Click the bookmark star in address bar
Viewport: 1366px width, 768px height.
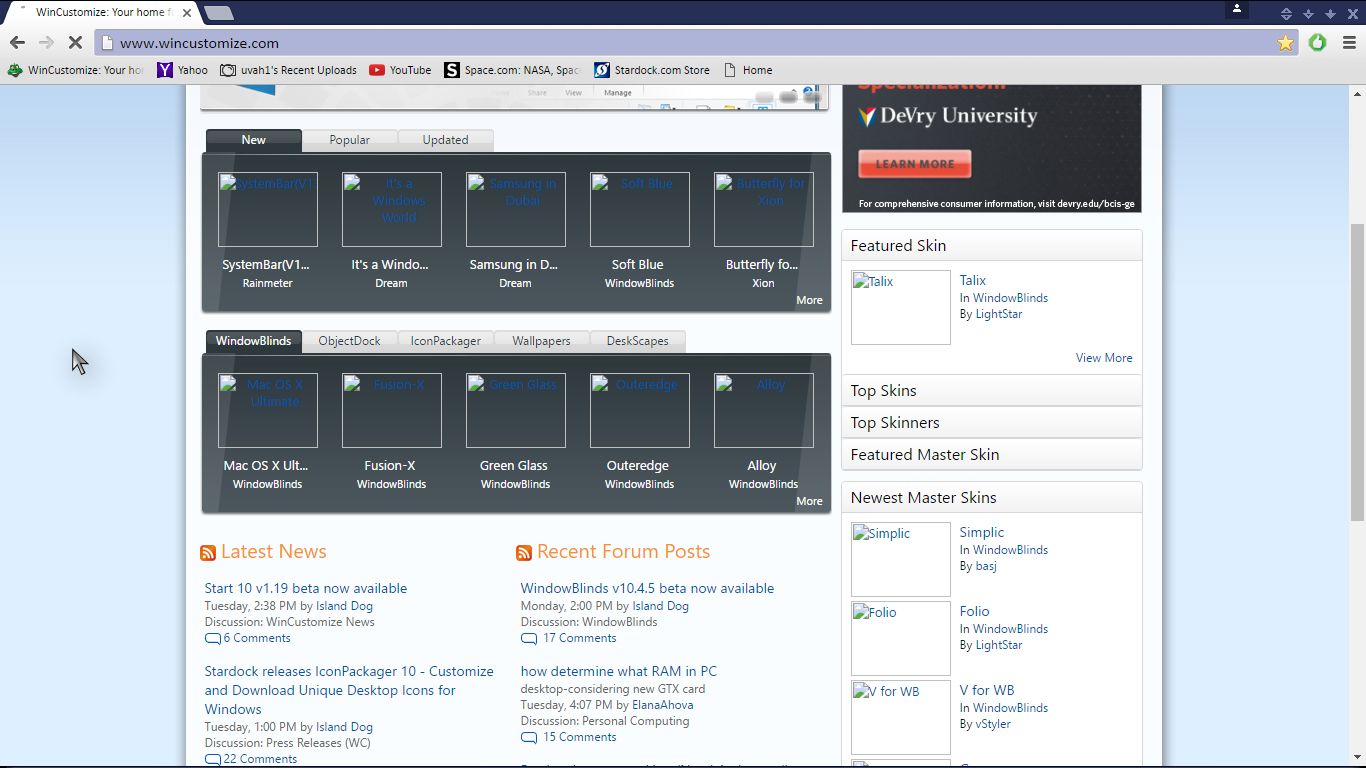1285,43
